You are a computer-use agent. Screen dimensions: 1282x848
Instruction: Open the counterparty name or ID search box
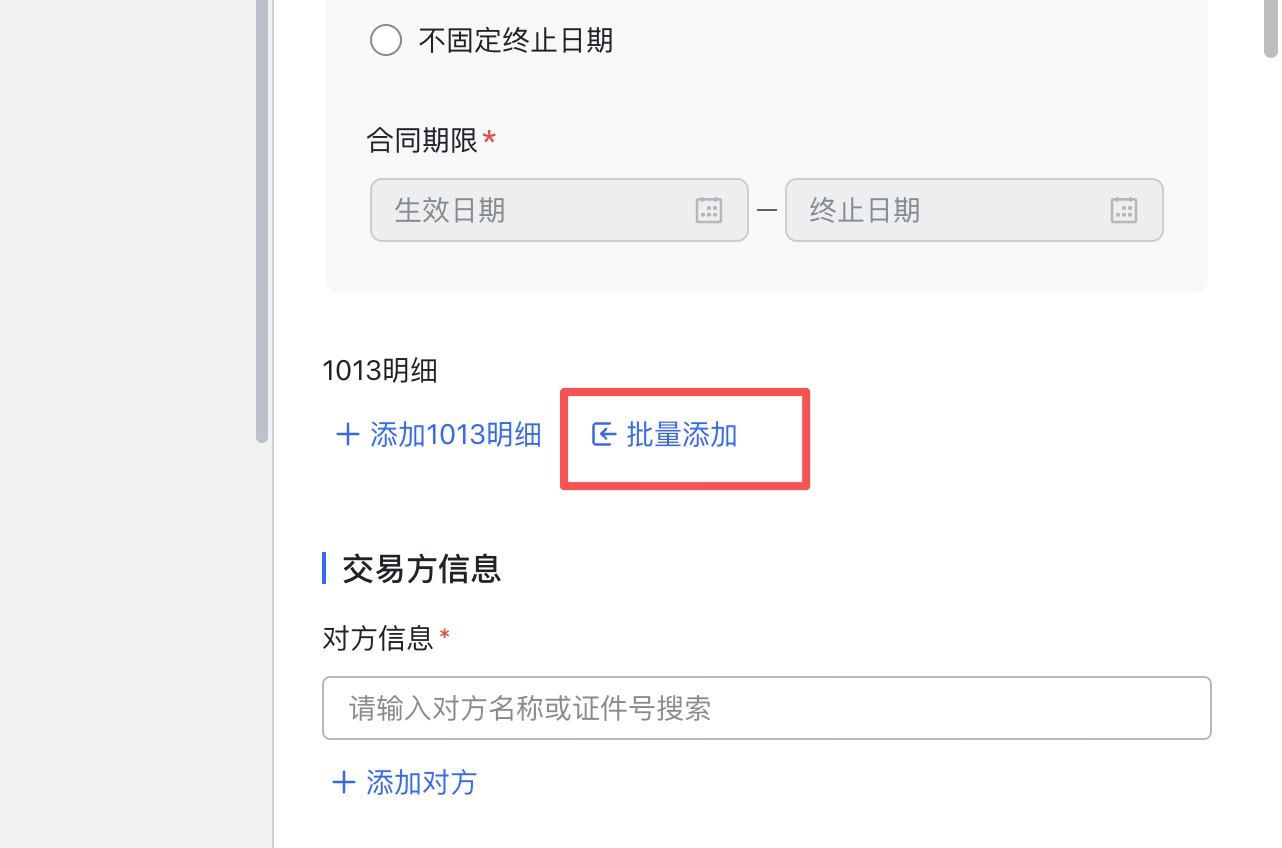pos(767,708)
